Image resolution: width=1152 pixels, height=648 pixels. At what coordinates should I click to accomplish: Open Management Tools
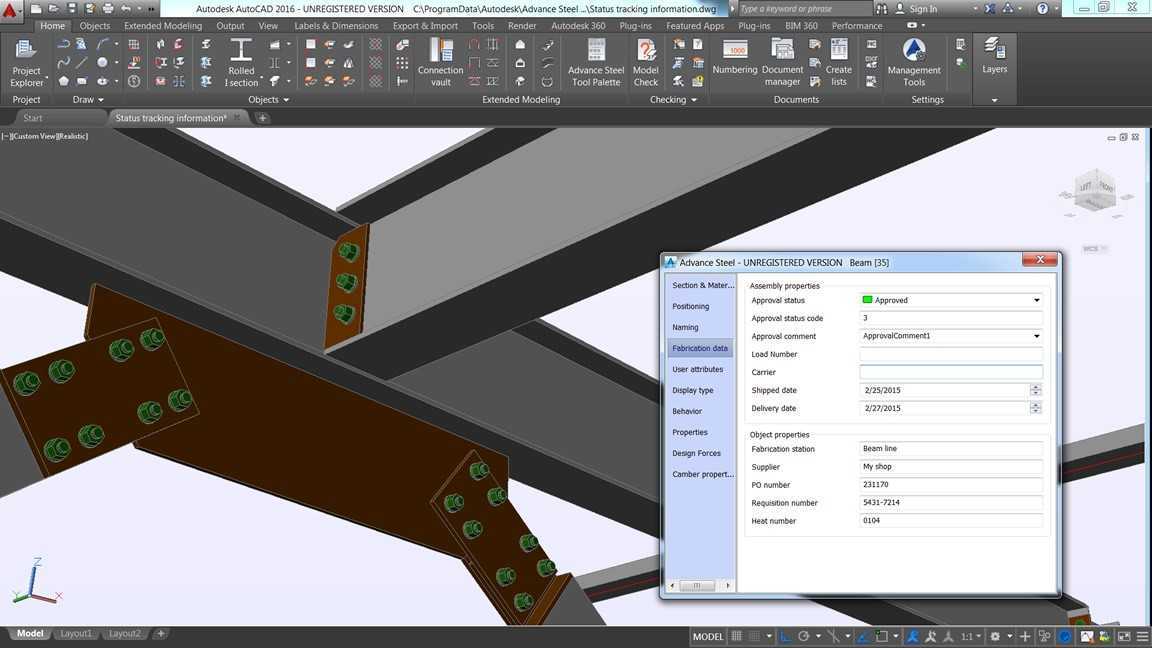[x=914, y=63]
